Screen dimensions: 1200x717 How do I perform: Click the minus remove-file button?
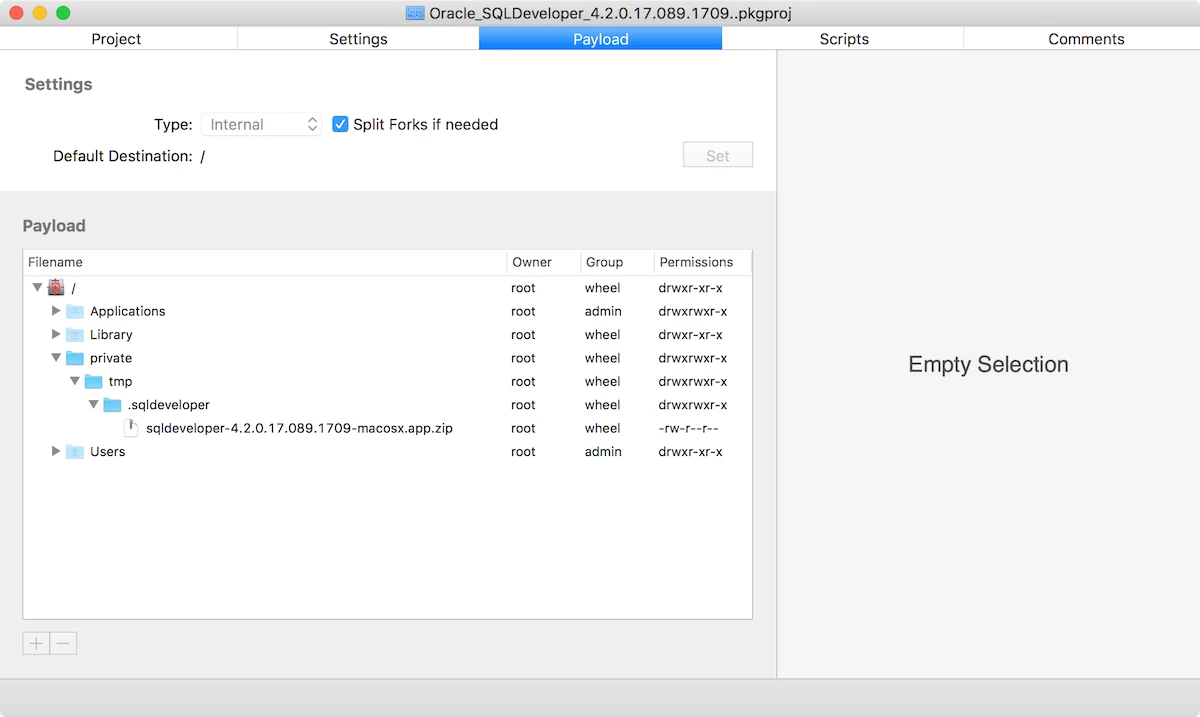click(x=63, y=643)
